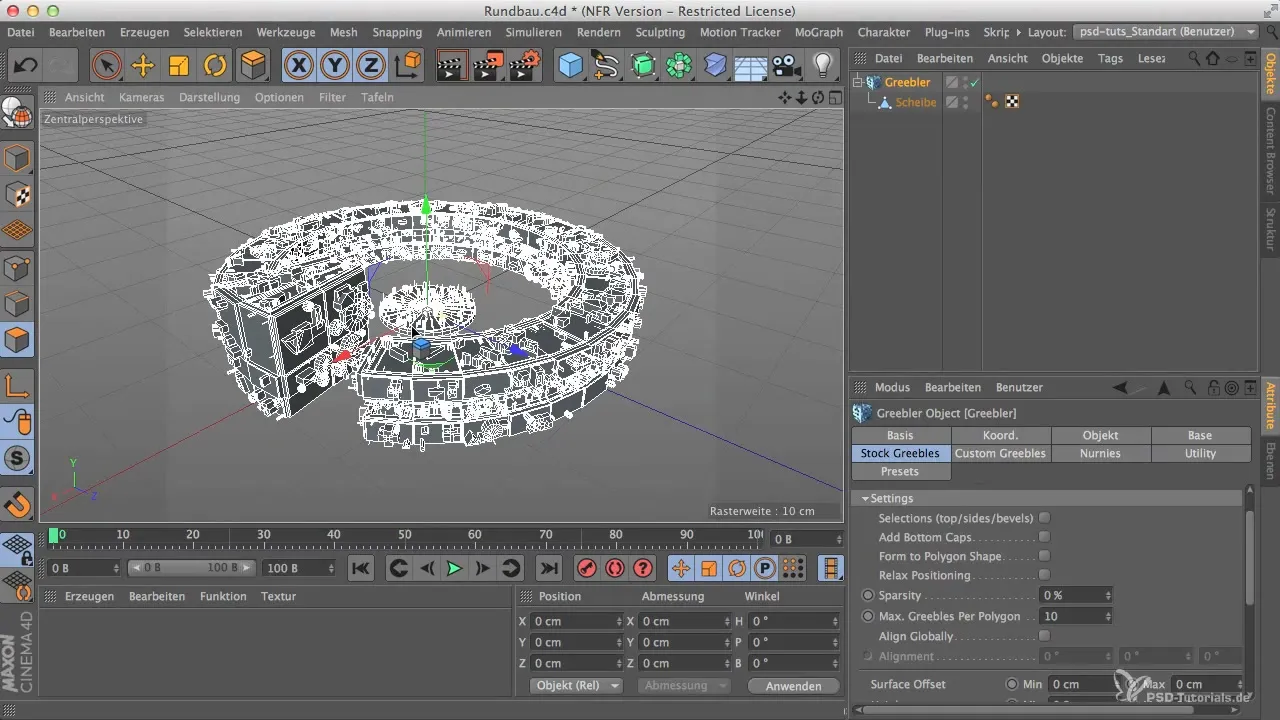This screenshot has width=1280, height=720.
Task: Open the Sculpting menu
Action: click(x=660, y=32)
